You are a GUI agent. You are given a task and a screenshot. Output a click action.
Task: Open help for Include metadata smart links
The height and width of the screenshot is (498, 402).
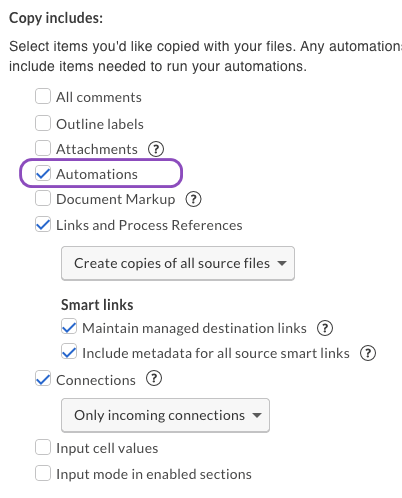click(x=368, y=353)
